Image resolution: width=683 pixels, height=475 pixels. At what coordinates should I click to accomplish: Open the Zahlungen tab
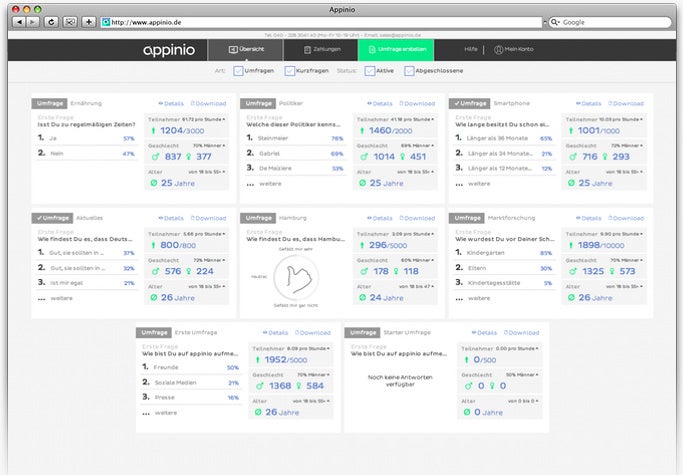321,50
